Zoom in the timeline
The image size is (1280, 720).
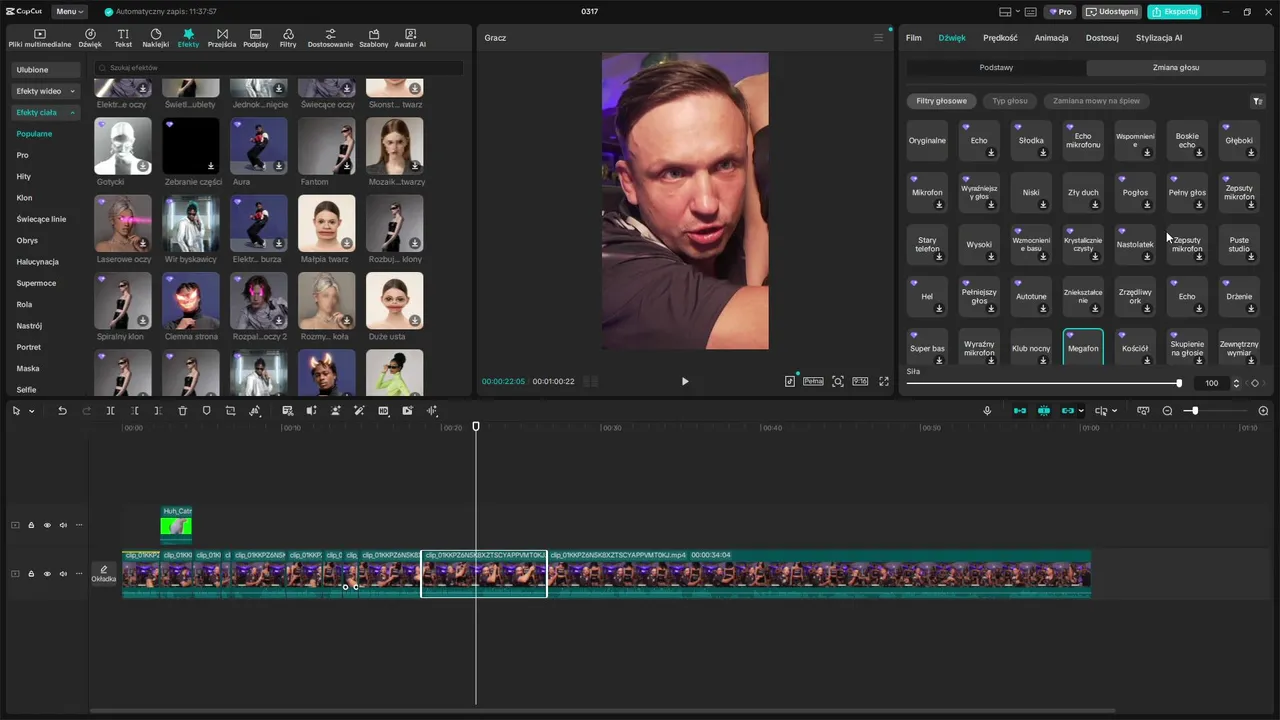pyautogui.click(x=1263, y=411)
